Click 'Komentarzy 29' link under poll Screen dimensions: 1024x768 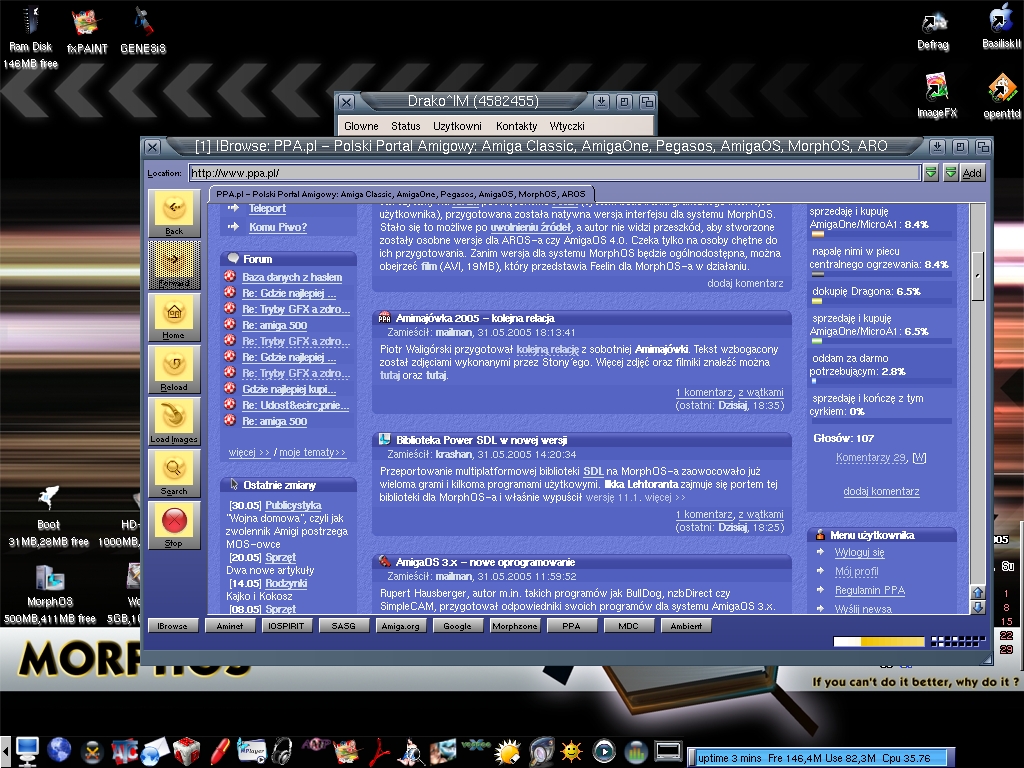(x=871, y=458)
